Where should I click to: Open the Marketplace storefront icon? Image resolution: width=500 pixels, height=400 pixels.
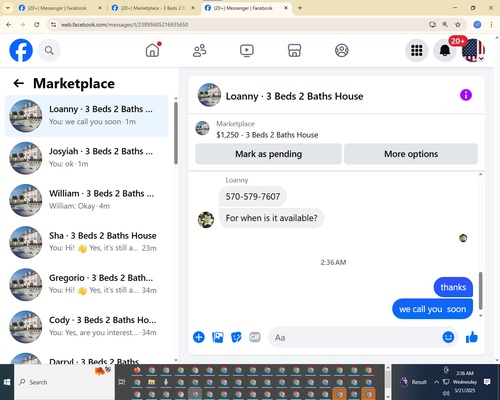coord(294,51)
